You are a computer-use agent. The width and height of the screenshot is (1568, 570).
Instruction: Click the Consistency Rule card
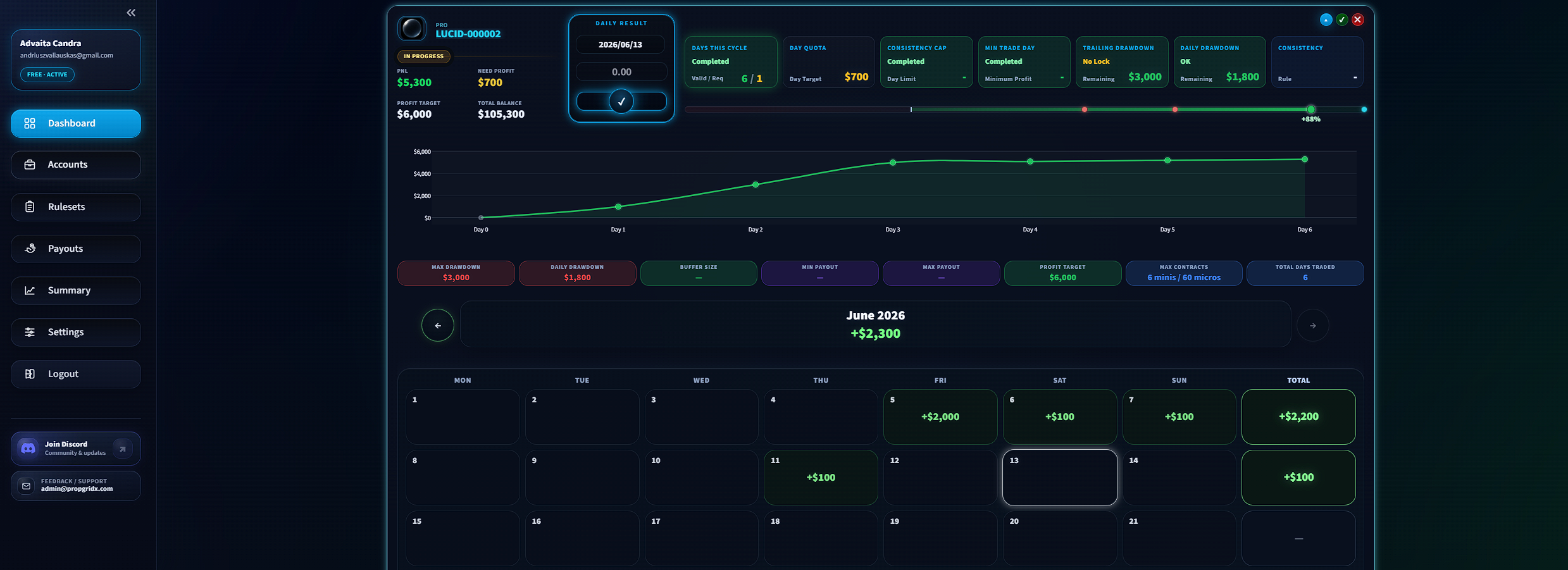coord(1317,62)
